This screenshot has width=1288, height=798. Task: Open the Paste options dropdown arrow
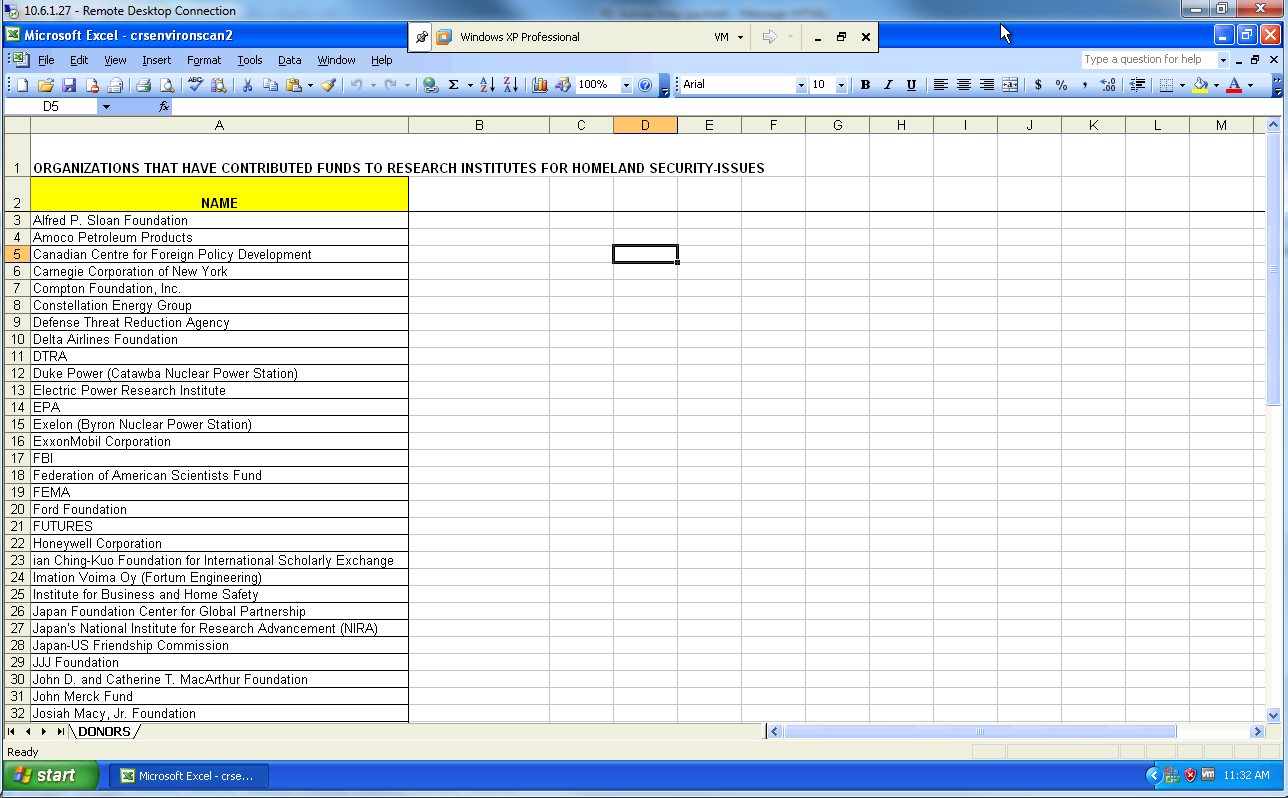(x=310, y=85)
